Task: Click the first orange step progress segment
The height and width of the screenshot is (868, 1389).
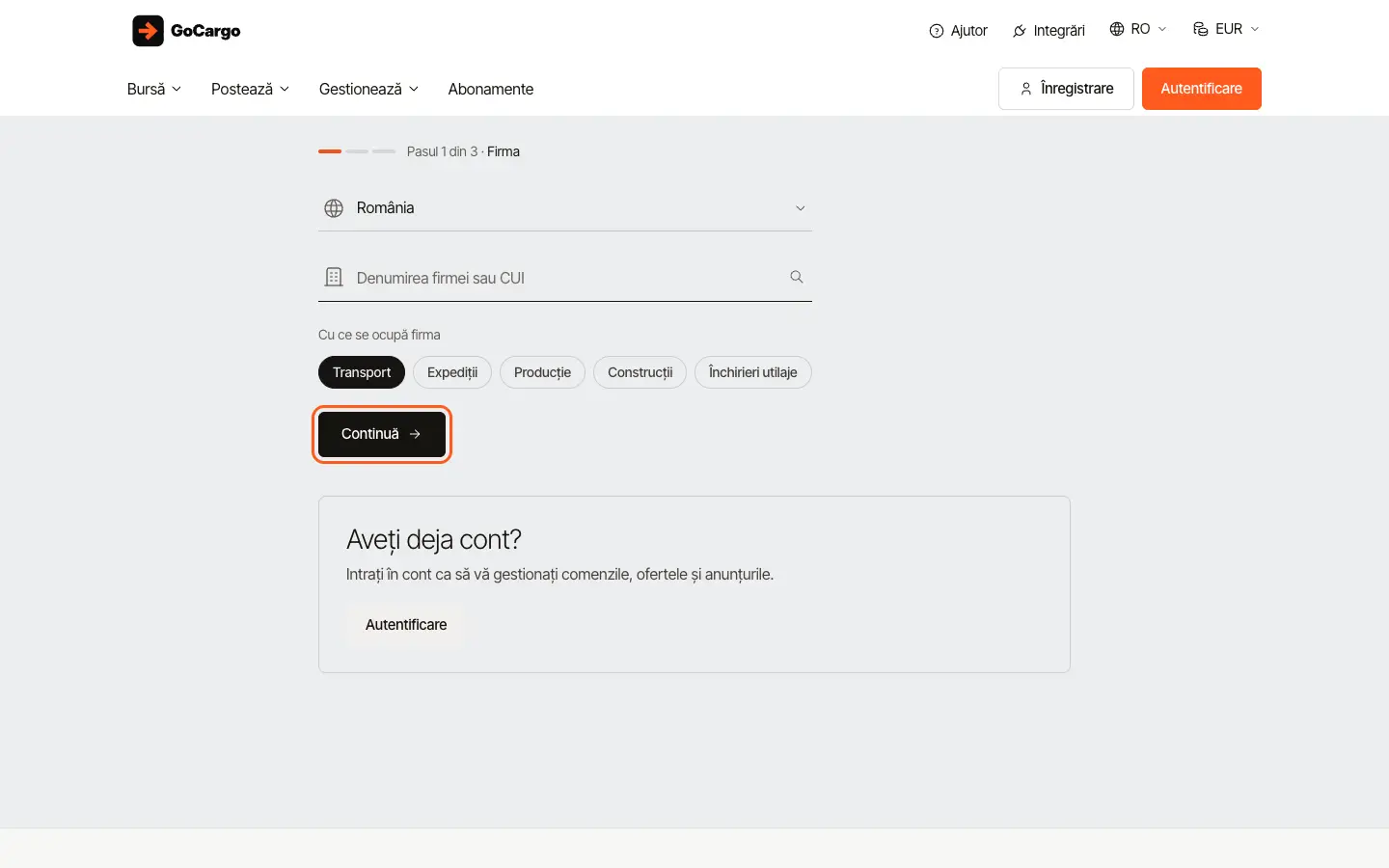Action: click(330, 151)
